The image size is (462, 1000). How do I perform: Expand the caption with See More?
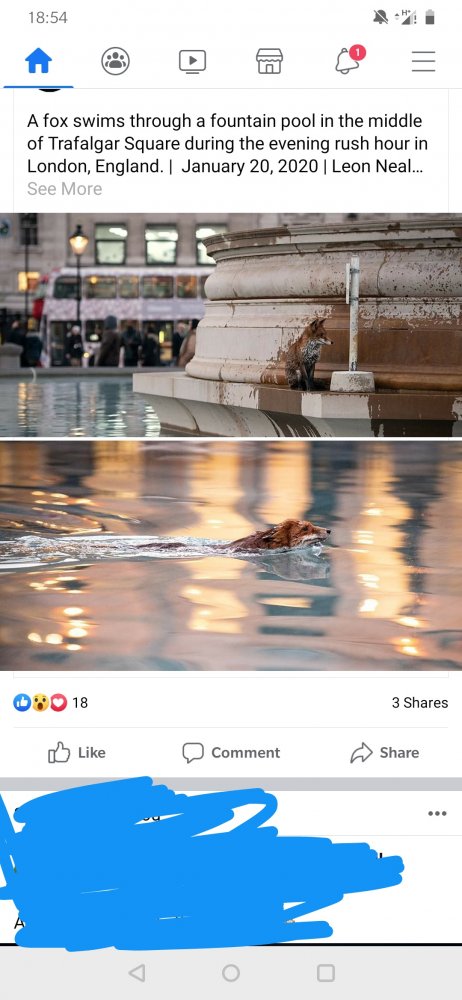(64, 189)
